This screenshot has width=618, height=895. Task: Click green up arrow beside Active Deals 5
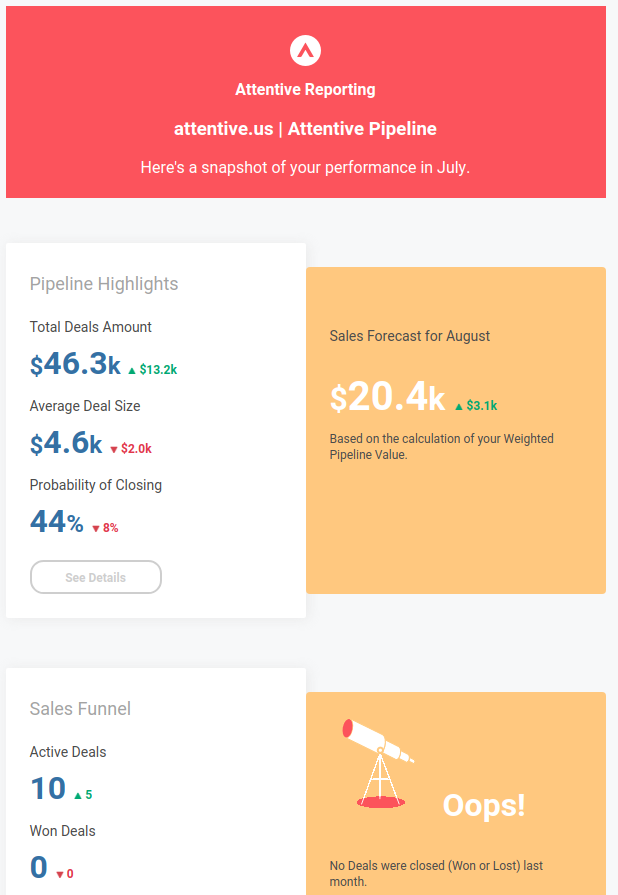78,796
